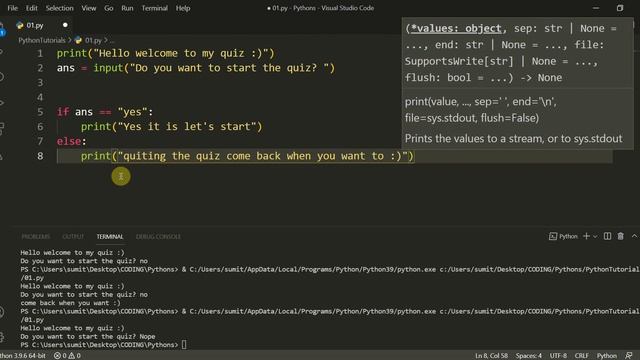Click the Python icon in the breadcrumb

(78, 40)
